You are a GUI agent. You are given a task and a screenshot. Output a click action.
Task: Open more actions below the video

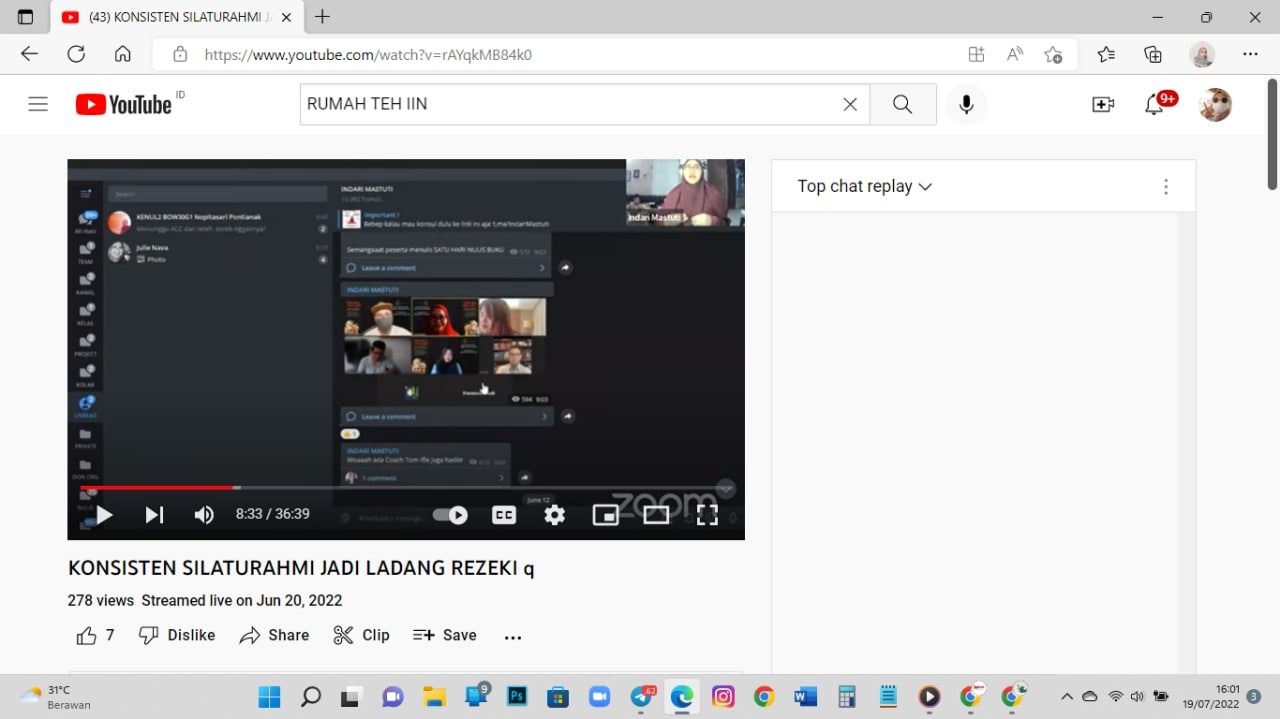point(513,636)
